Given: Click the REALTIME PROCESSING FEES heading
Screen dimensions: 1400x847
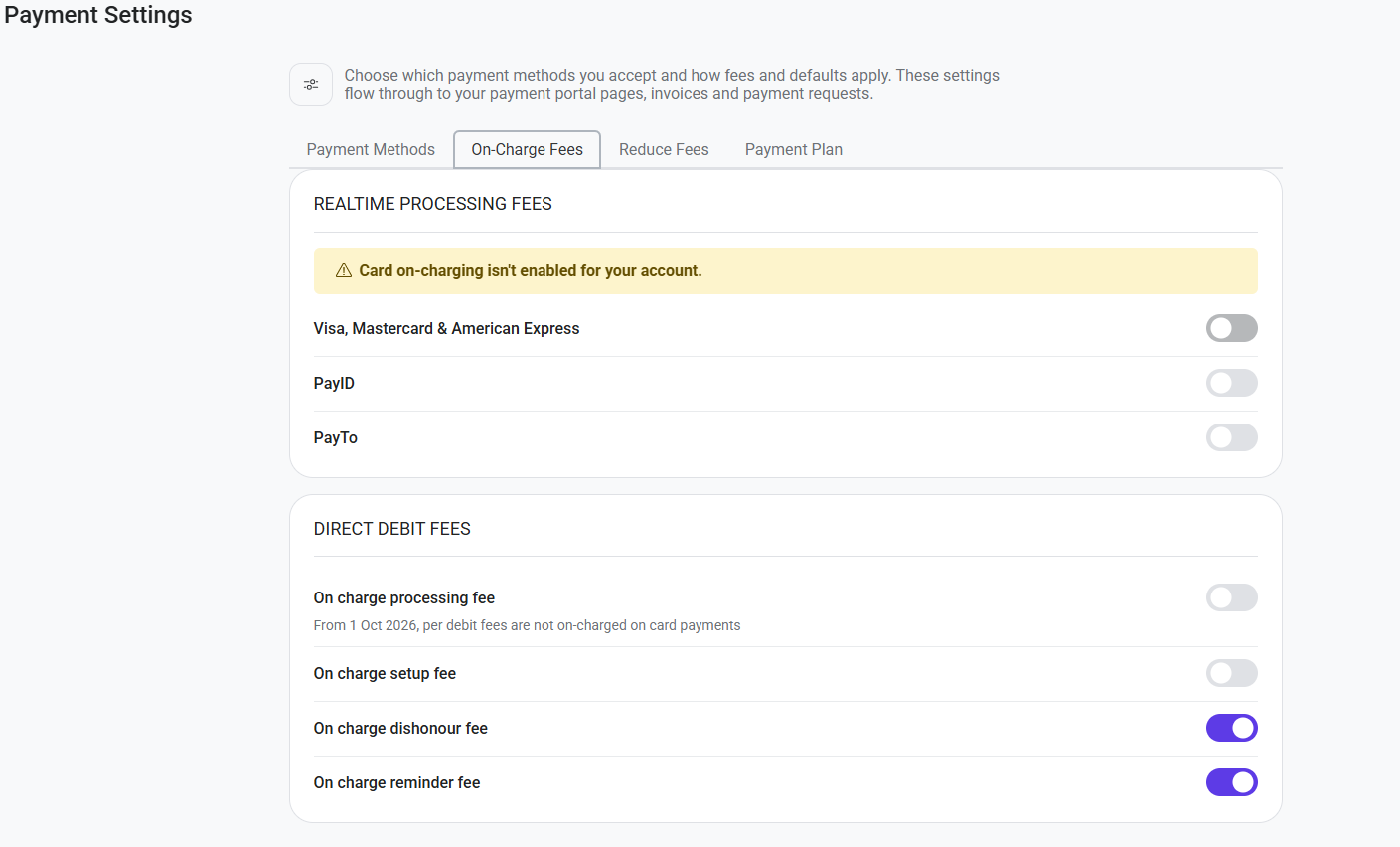Looking at the screenshot, I should click(x=432, y=204).
